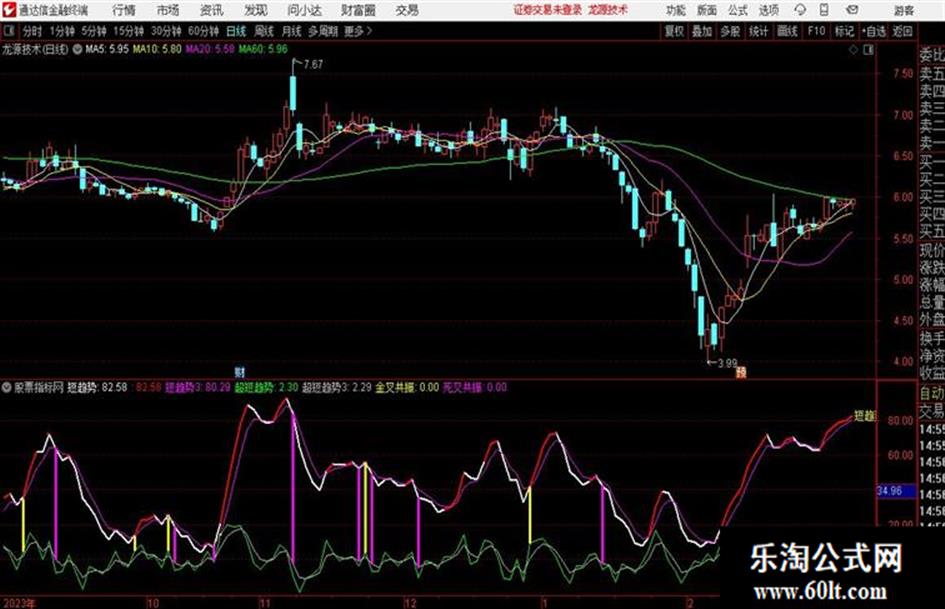Click the 标记 mark toolbar button

844,31
